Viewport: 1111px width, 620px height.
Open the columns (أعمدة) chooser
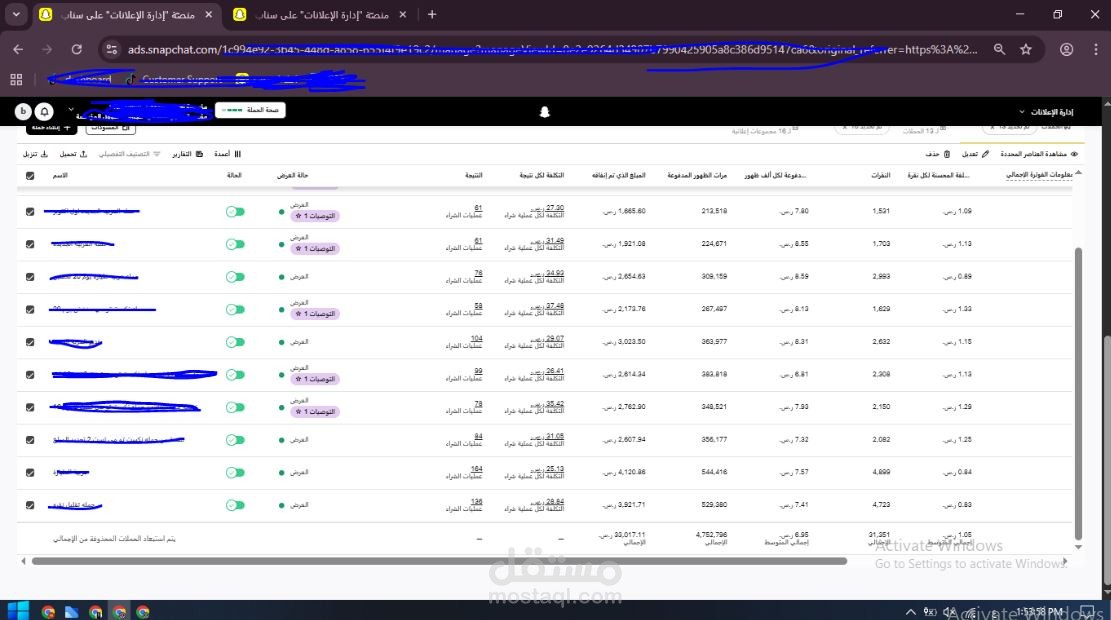click(x=227, y=154)
